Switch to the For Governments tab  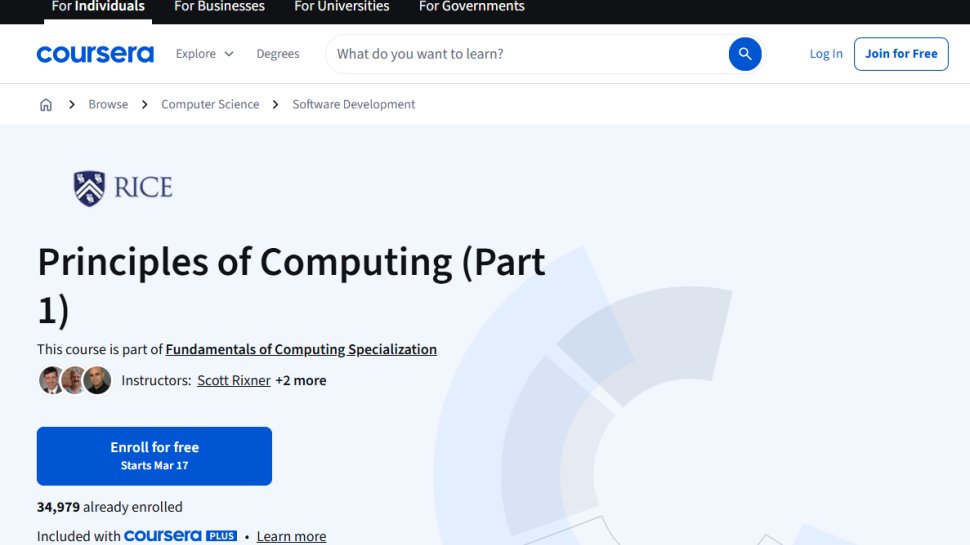point(471,7)
